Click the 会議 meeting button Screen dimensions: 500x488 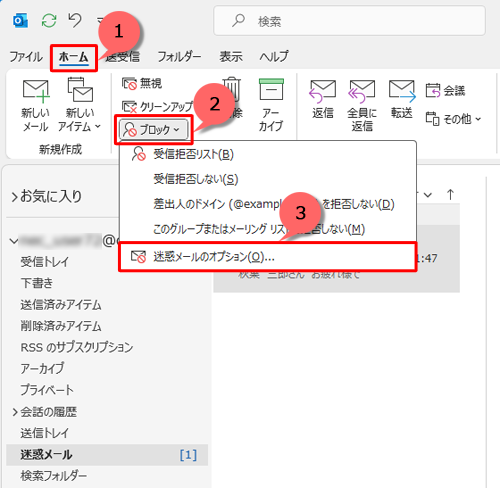coord(445,90)
